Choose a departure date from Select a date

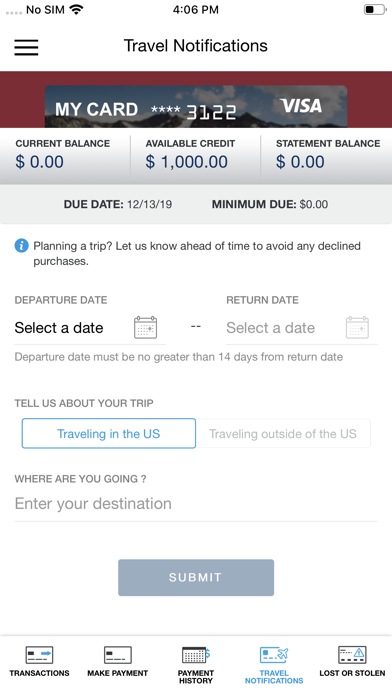59,328
